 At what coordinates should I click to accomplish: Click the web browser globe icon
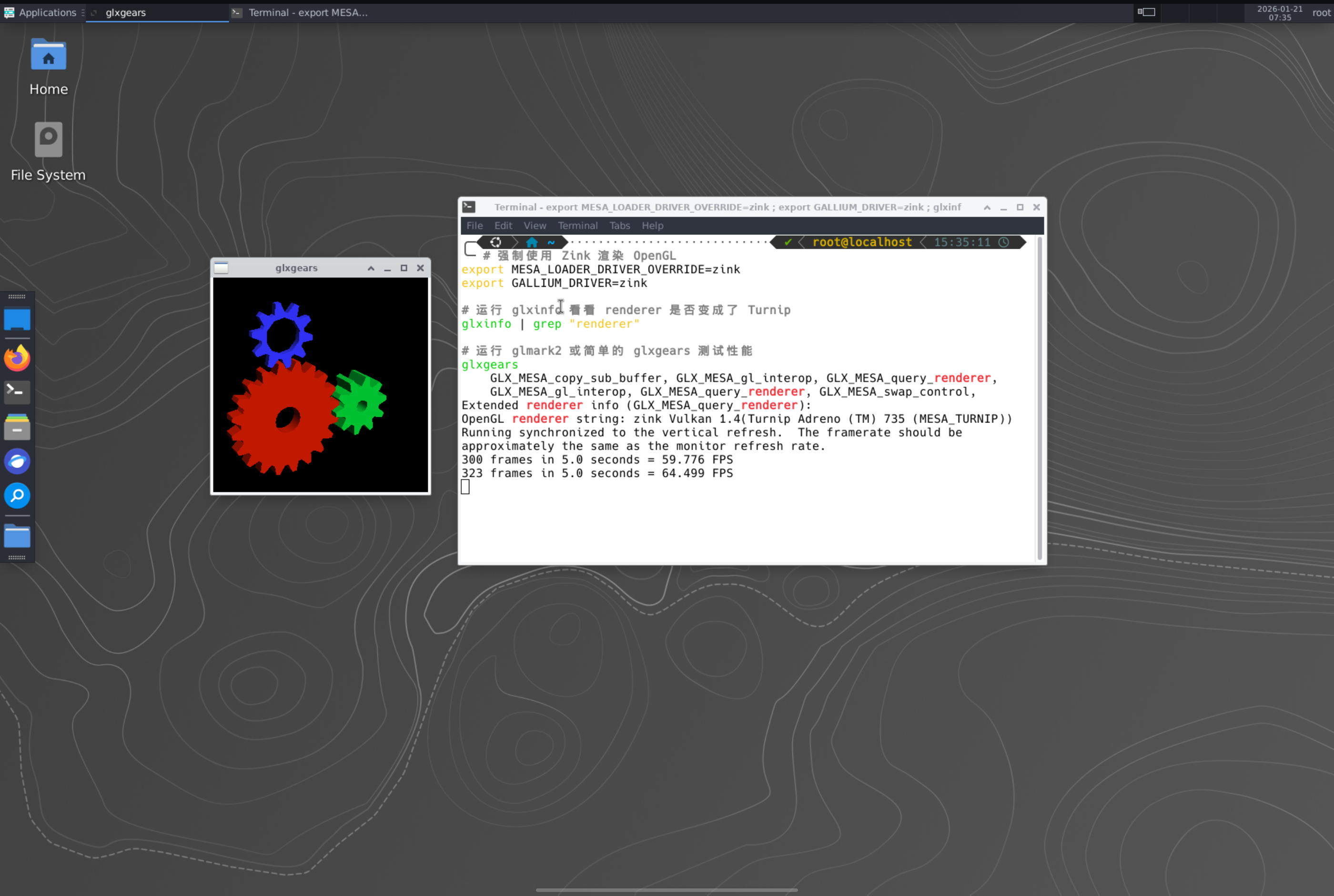pyautogui.click(x=17, y=461)
